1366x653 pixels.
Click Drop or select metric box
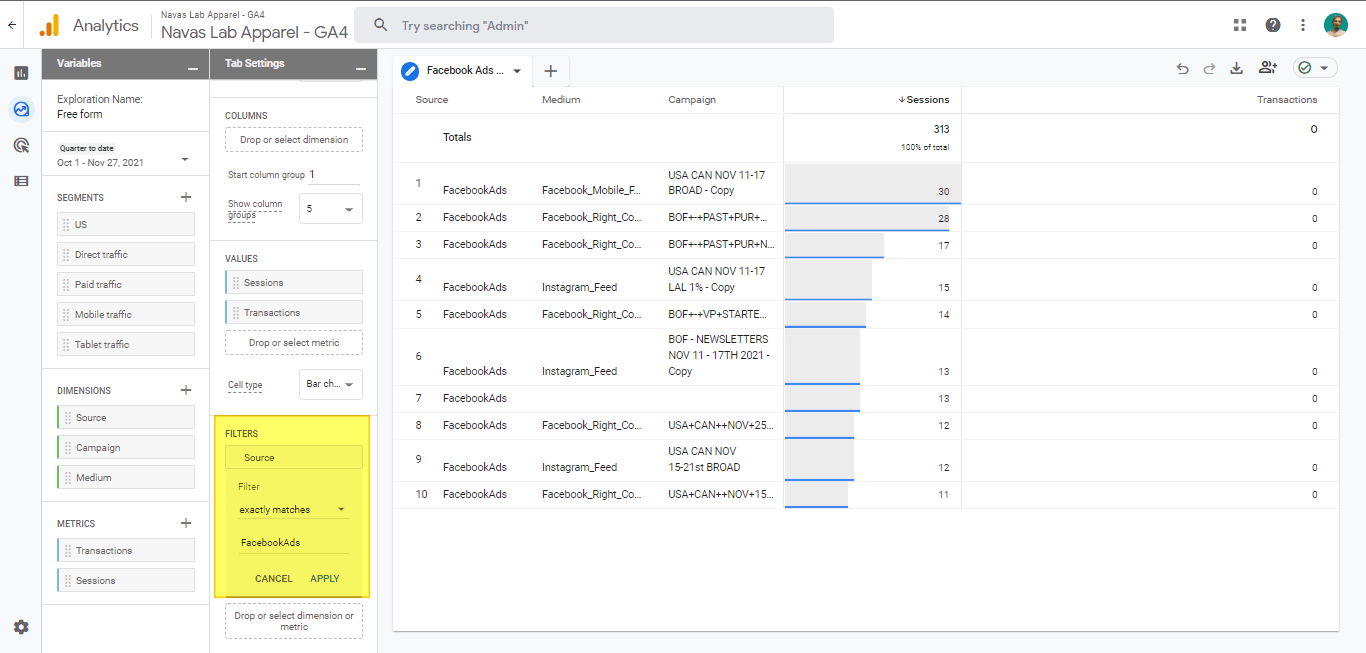coord(294,343)
